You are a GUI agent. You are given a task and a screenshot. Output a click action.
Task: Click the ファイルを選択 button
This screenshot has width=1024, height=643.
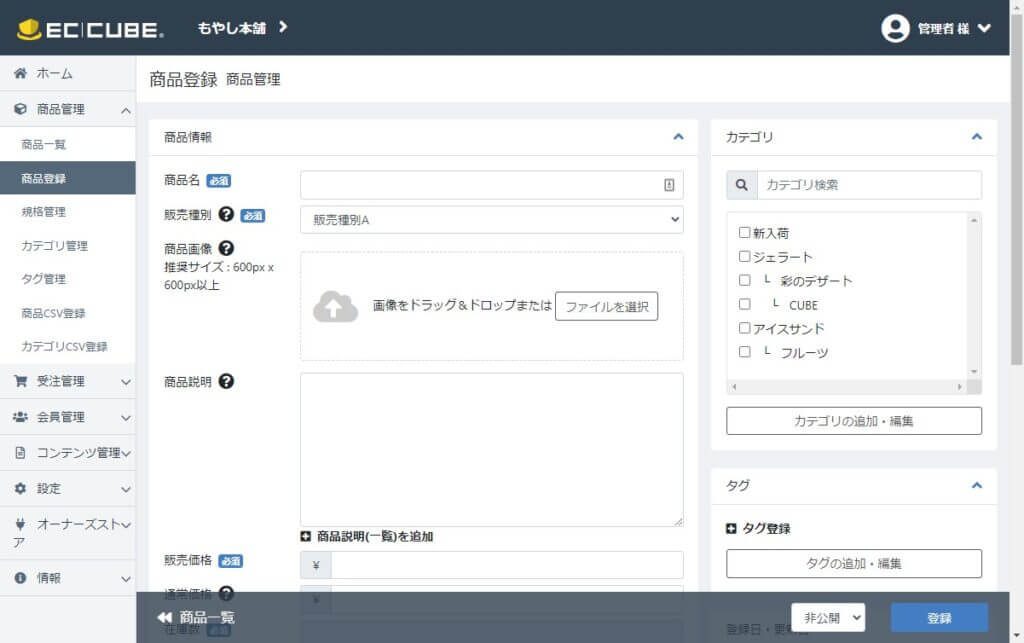click(x=606, y=306)
